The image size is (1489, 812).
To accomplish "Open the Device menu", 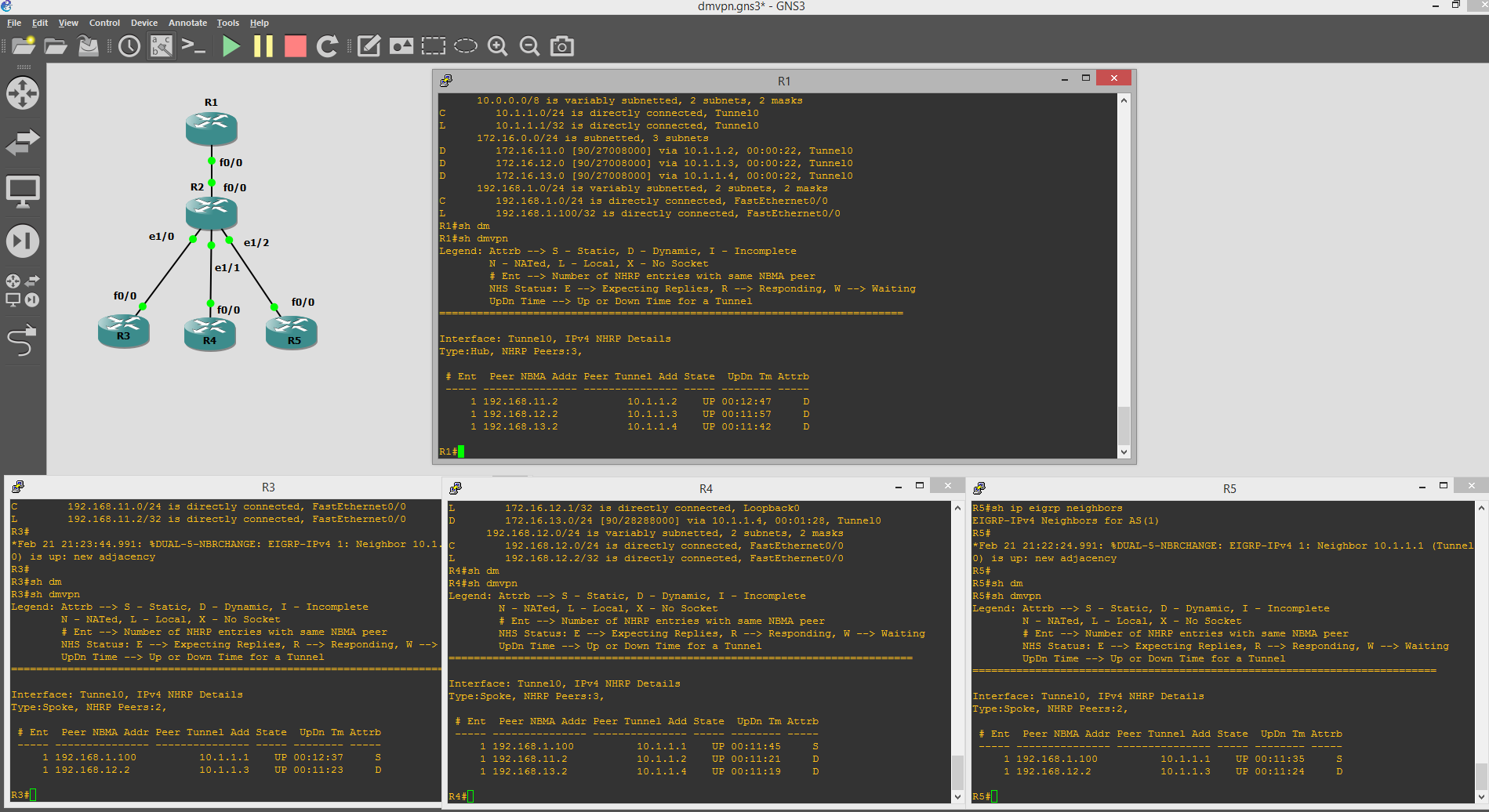I will tap(143, 23).
